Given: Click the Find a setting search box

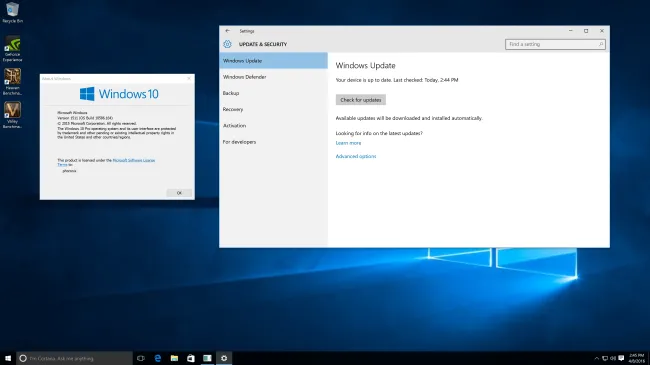Looking at the screenshot, I should tap(555, 44).
